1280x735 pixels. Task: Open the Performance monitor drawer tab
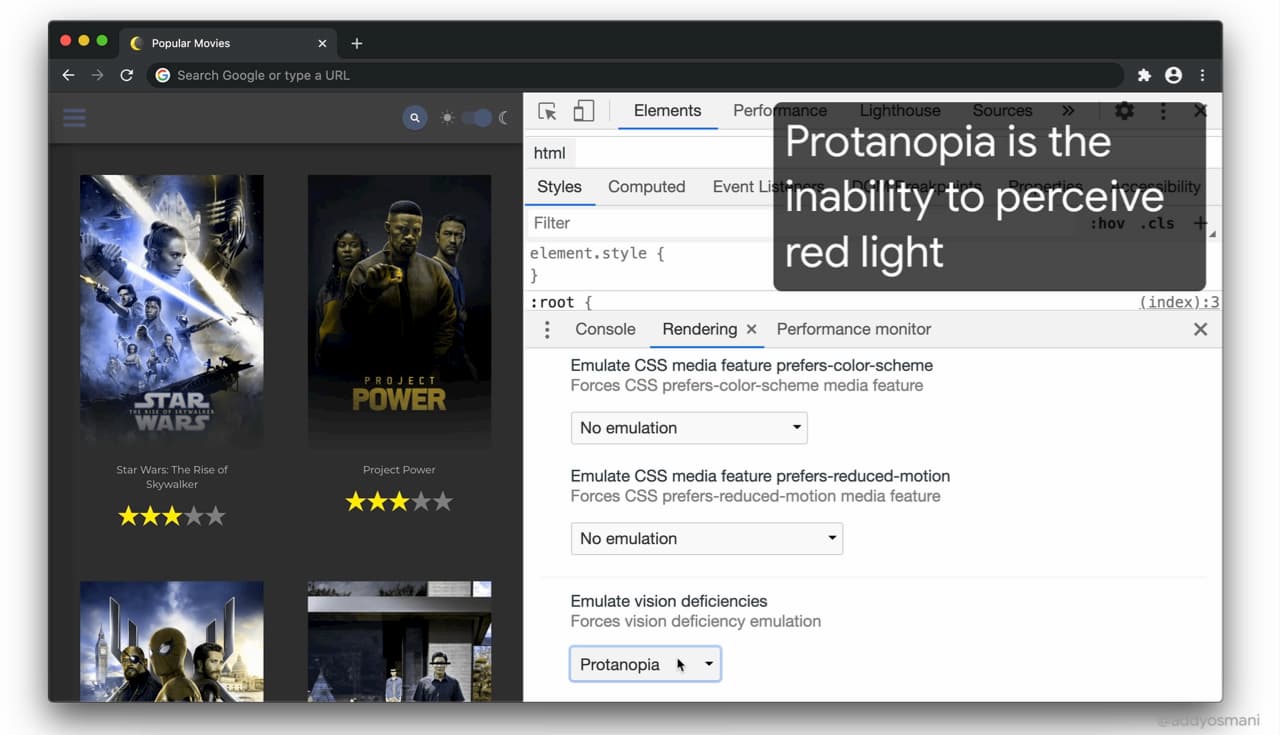854,329
